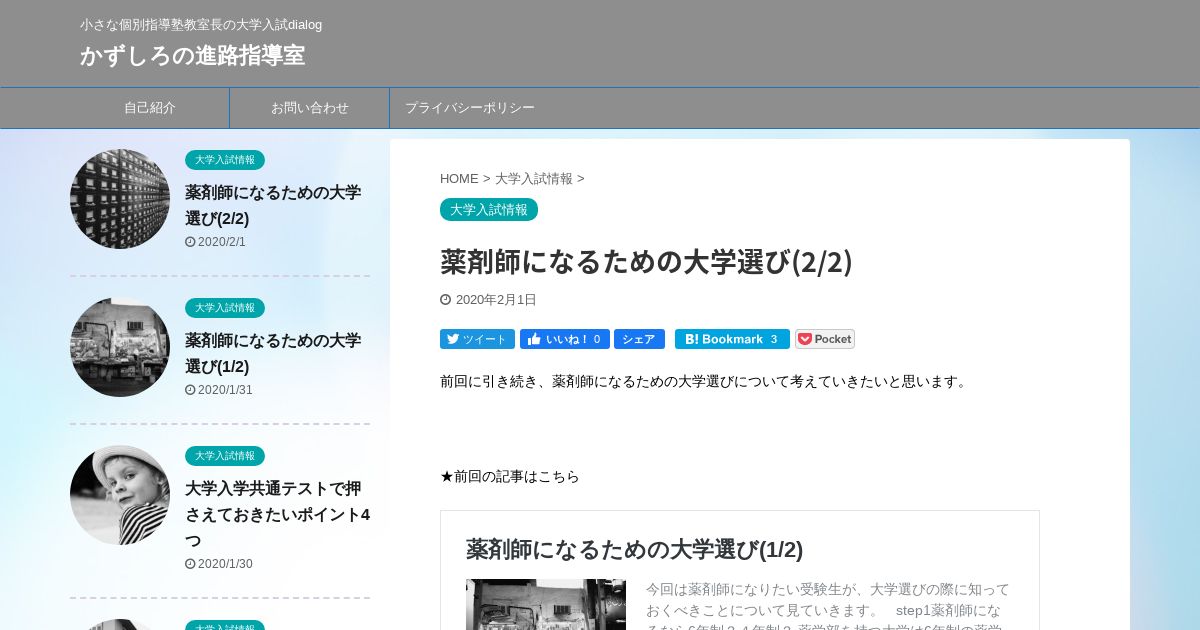Image resolution: width=1200 pixels, height=630 pixels.
Task: Open the related card title 薬剤師になるための大学選び(1/2)
Action: (x=634, y=550)
